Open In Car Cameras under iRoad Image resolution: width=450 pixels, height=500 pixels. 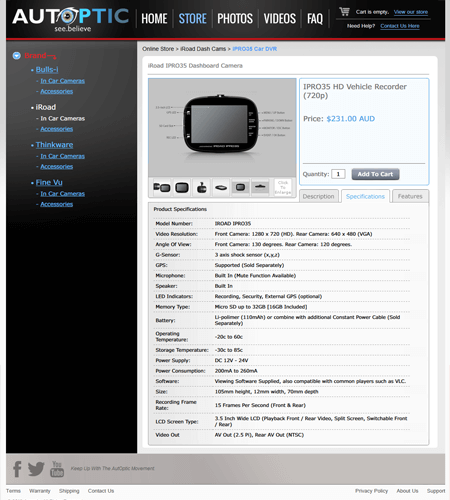point(63,119)
